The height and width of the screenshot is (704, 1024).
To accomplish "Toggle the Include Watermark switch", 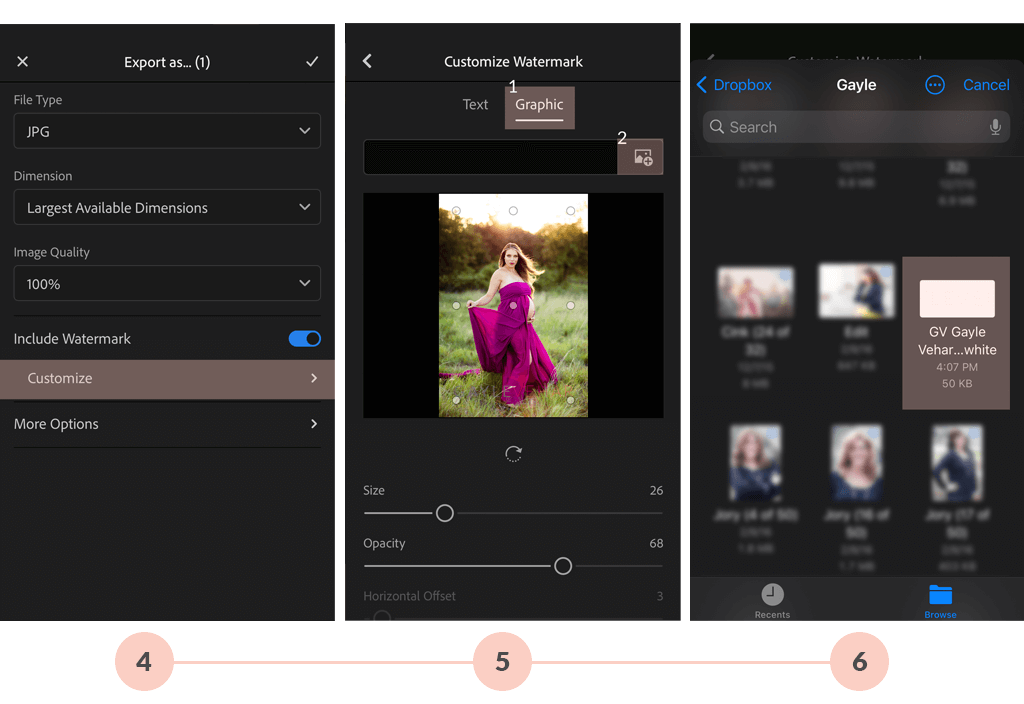I will click(x=305, y=339).
